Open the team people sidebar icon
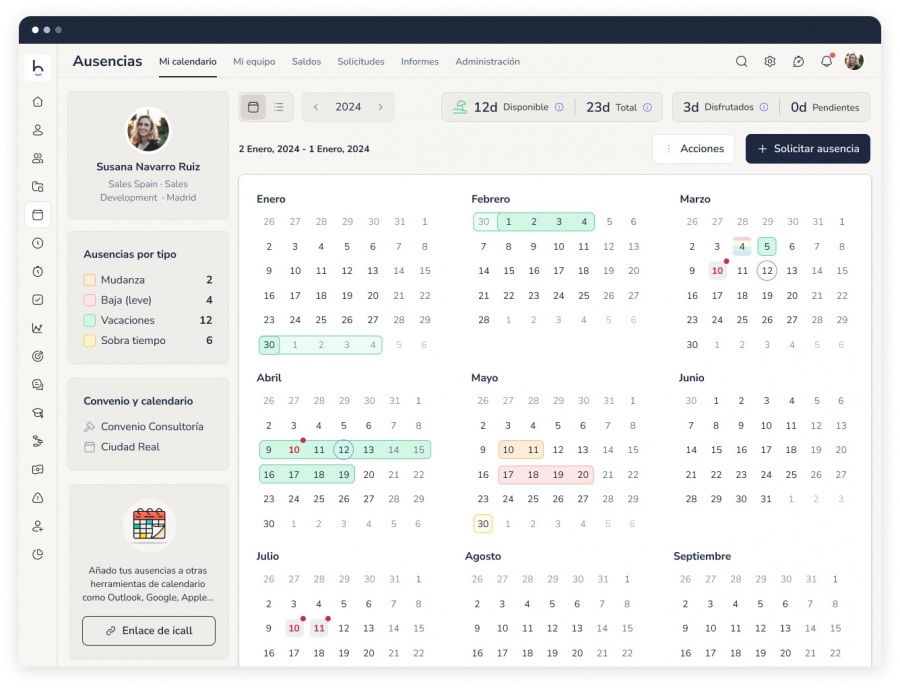 coord(38,158)
